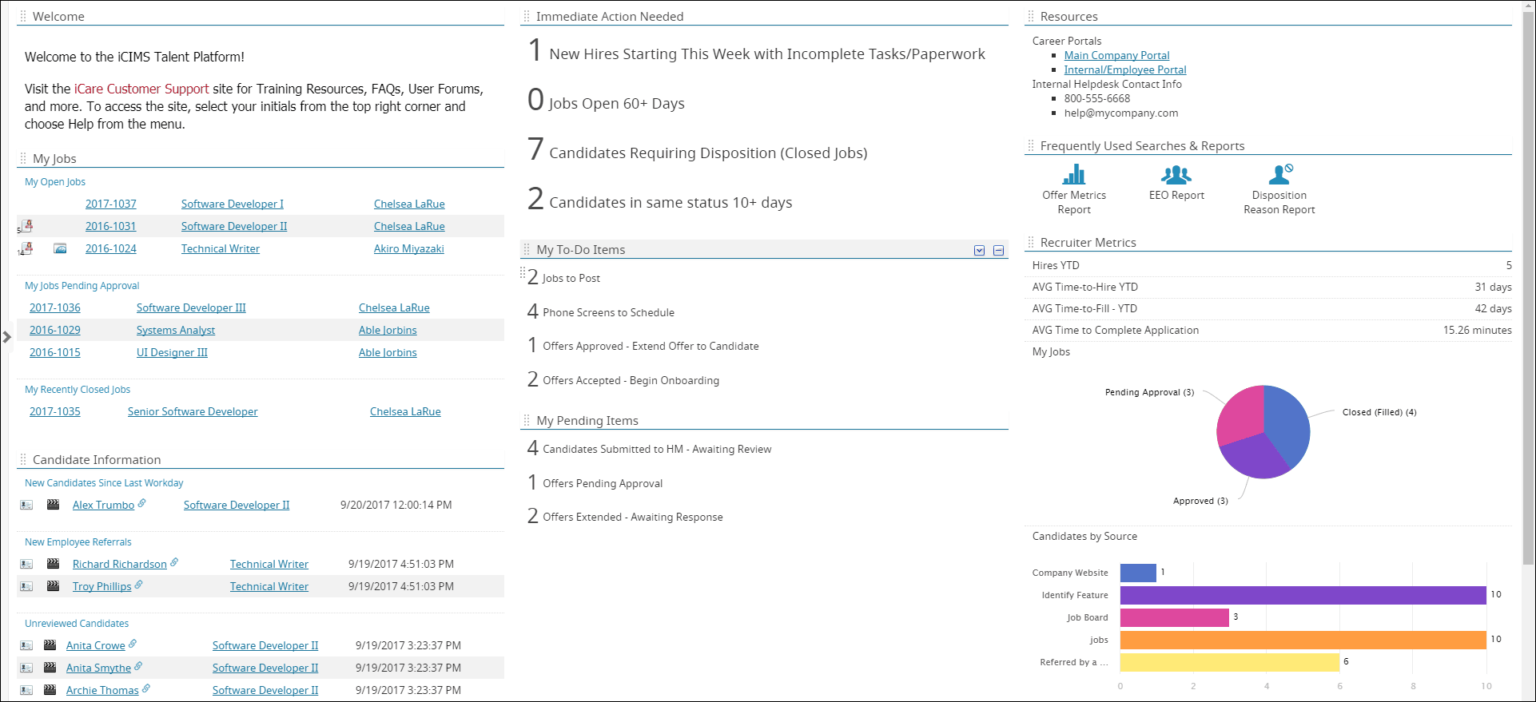Open job 2017-1037 from My Open Jobs
Screen dimensions: 1536x702
[111, 203]
